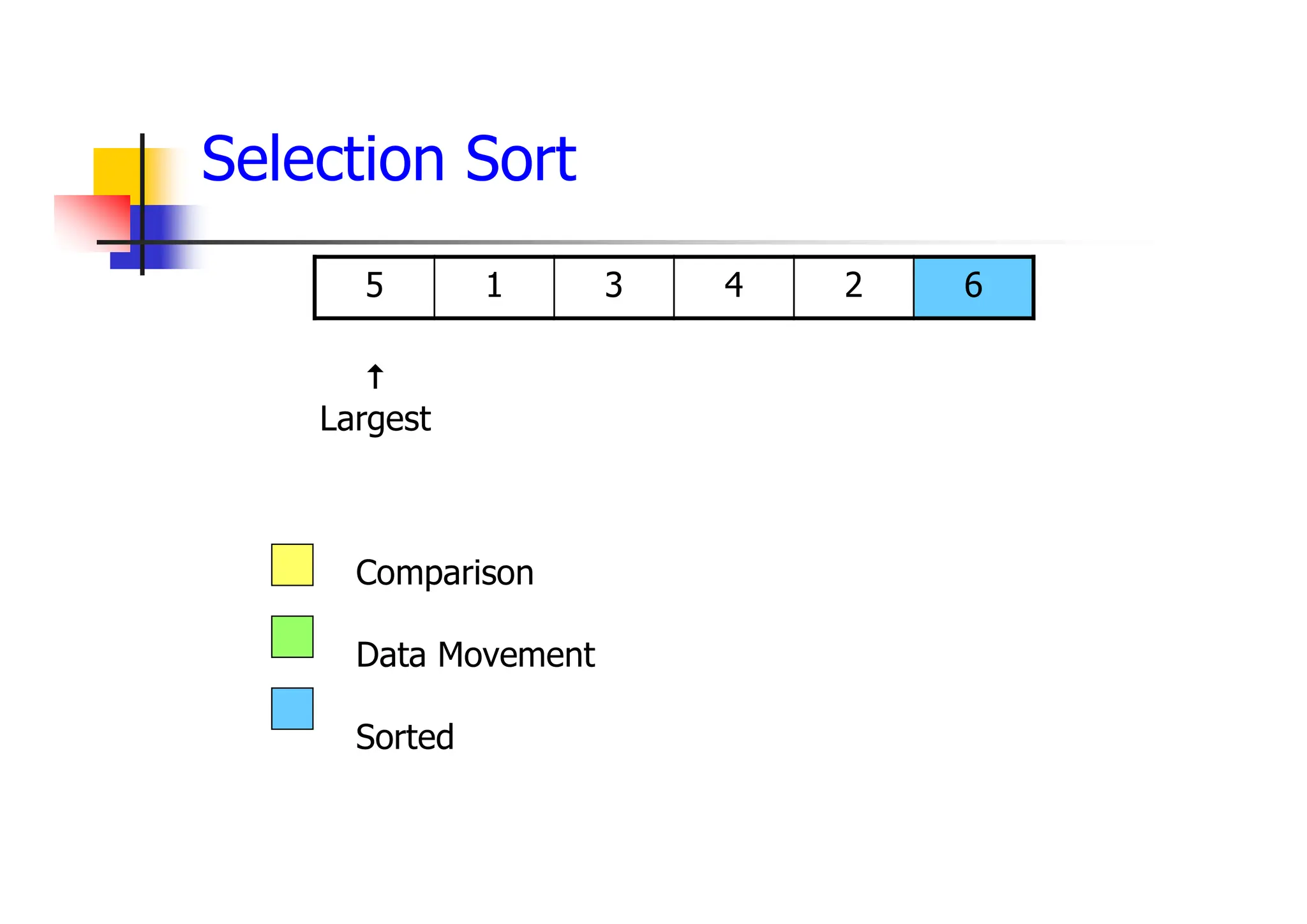This screenshot has width=1307, height=924.
Task: Select the Data Movement legend label
Action: pos(475,655)
